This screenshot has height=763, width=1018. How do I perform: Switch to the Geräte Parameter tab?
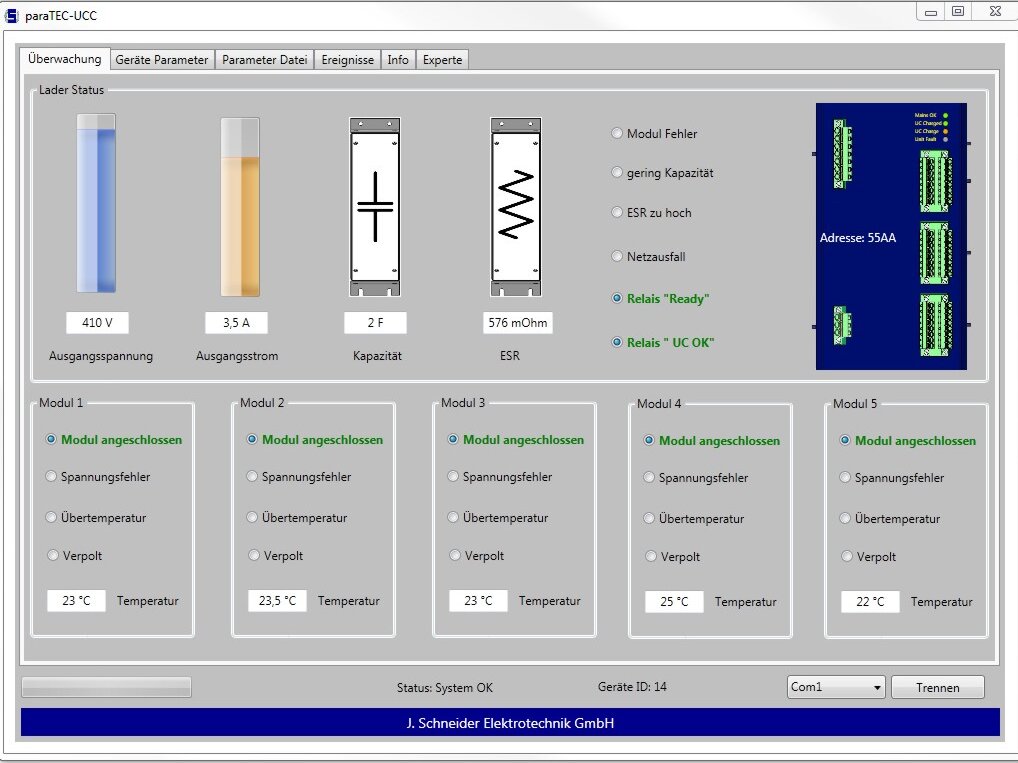(x=162, y=60)
